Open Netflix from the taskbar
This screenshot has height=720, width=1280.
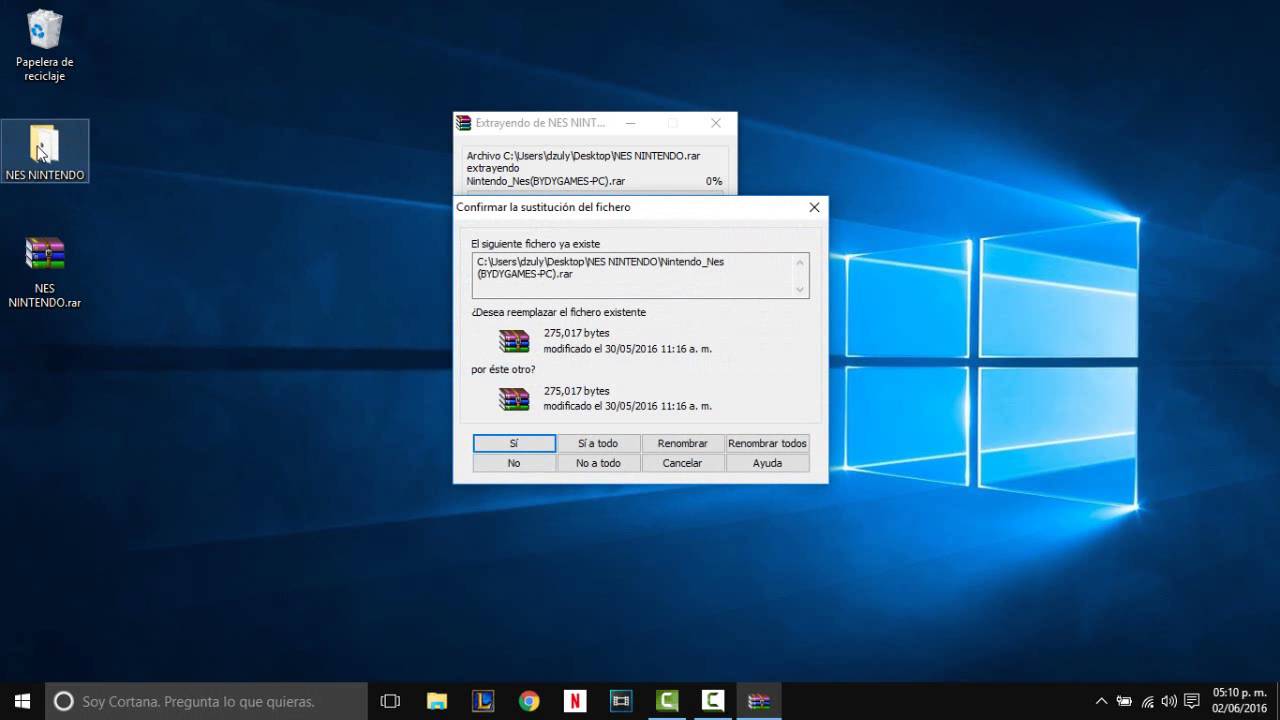(x=575, y=701)
